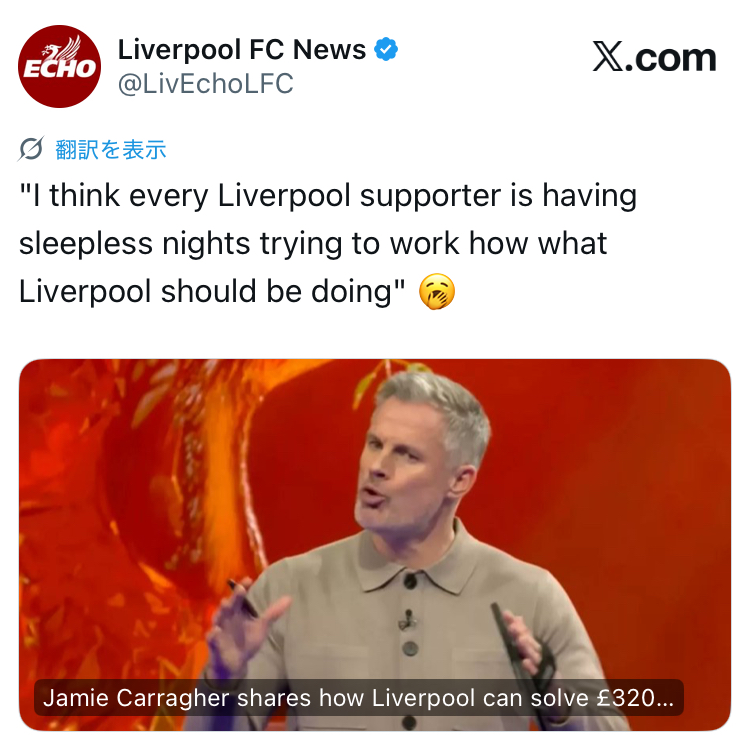The width and height of the screenshot is (750, 735).
Task: Click the yawning face emoji
Action: pyautogui.click(x=437, y=292)
